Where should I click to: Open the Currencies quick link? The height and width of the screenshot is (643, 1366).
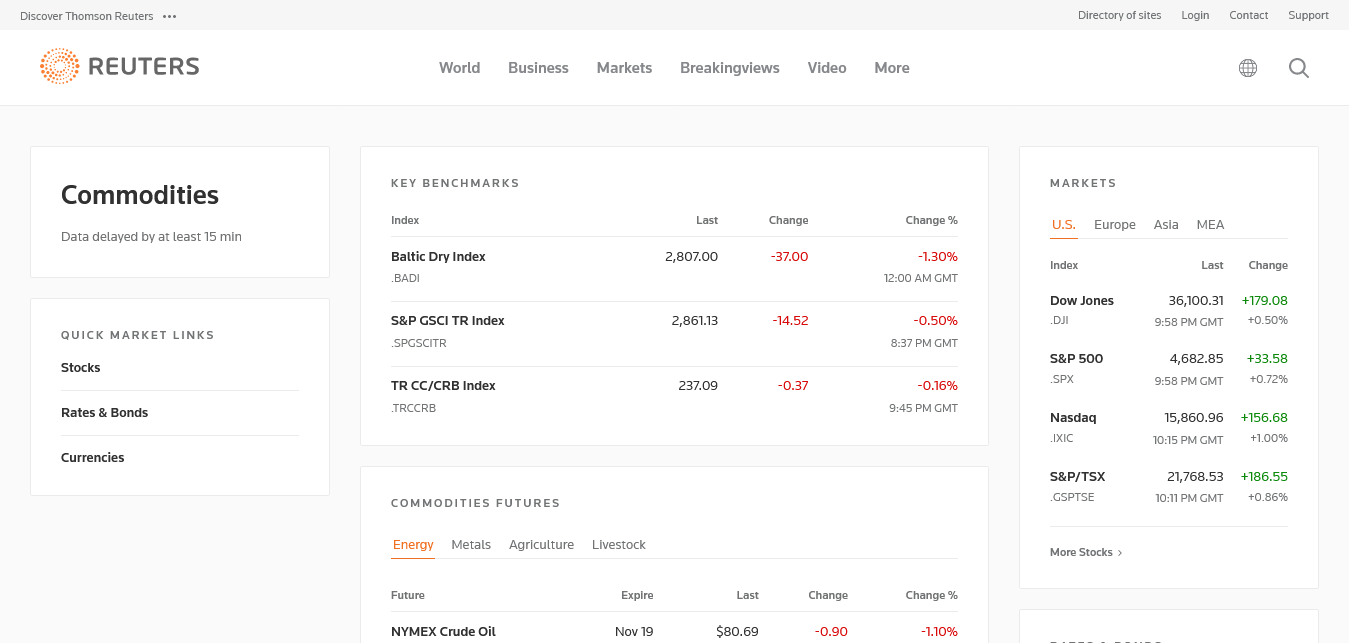click(x=92, y=458)
